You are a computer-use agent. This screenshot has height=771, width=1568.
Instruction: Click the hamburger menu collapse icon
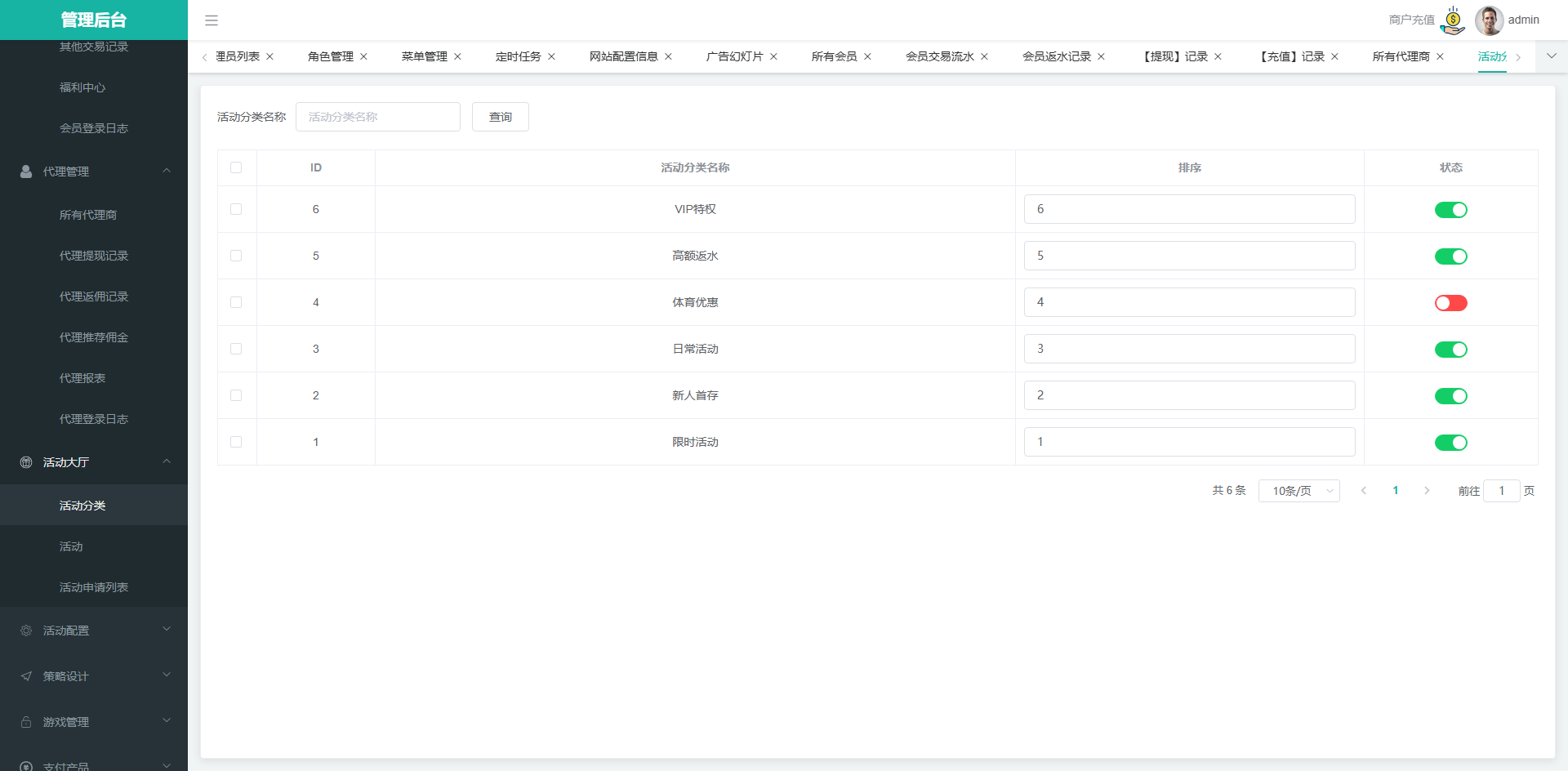click(x=212, y=20)
